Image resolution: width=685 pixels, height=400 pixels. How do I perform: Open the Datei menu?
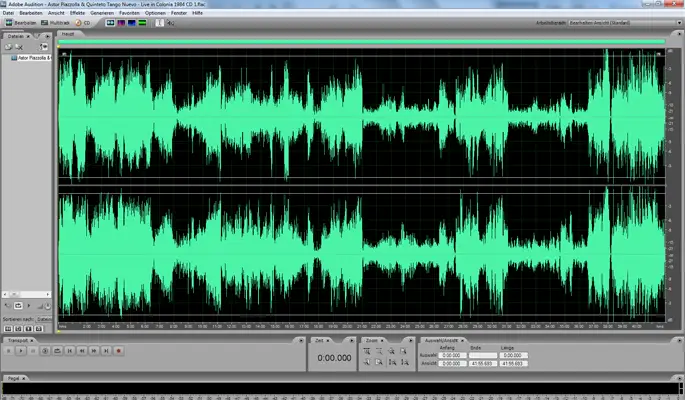[x=8, y=13]
